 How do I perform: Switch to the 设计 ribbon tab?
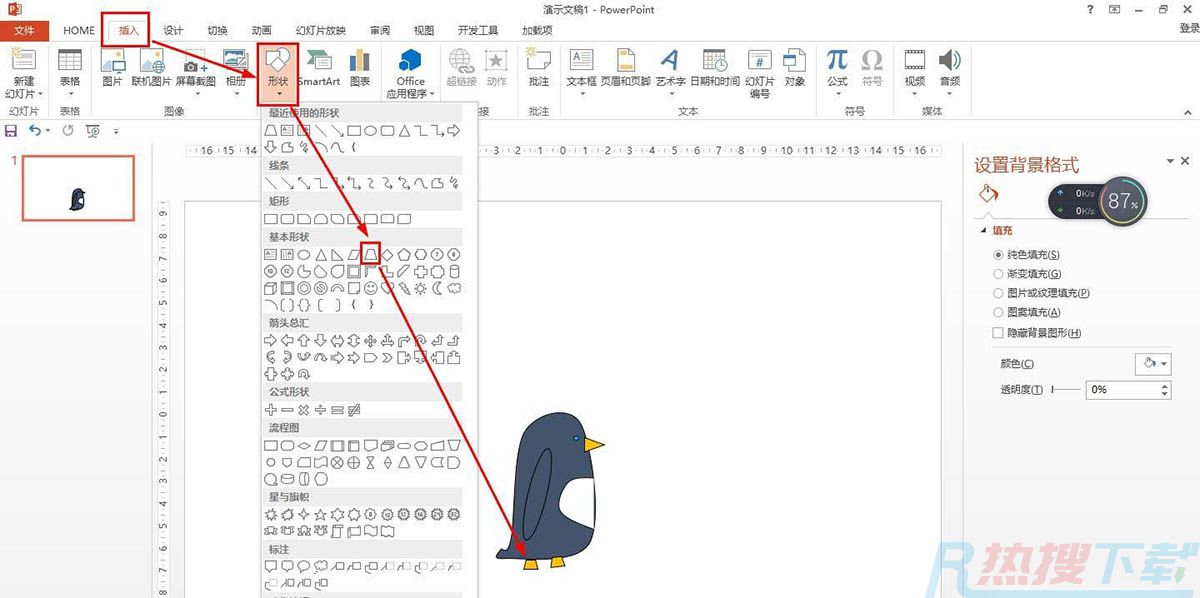(173, 30)
